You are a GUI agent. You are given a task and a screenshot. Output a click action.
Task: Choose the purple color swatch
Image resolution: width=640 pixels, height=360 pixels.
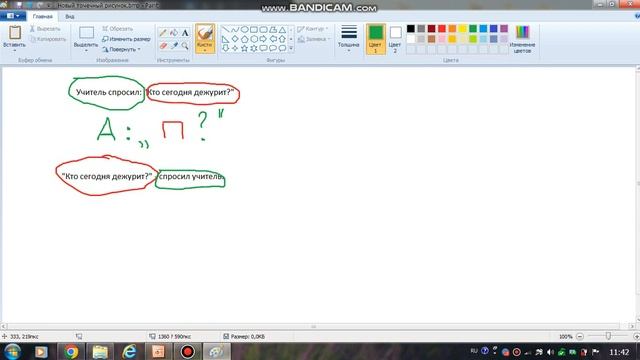coord(504,29)
